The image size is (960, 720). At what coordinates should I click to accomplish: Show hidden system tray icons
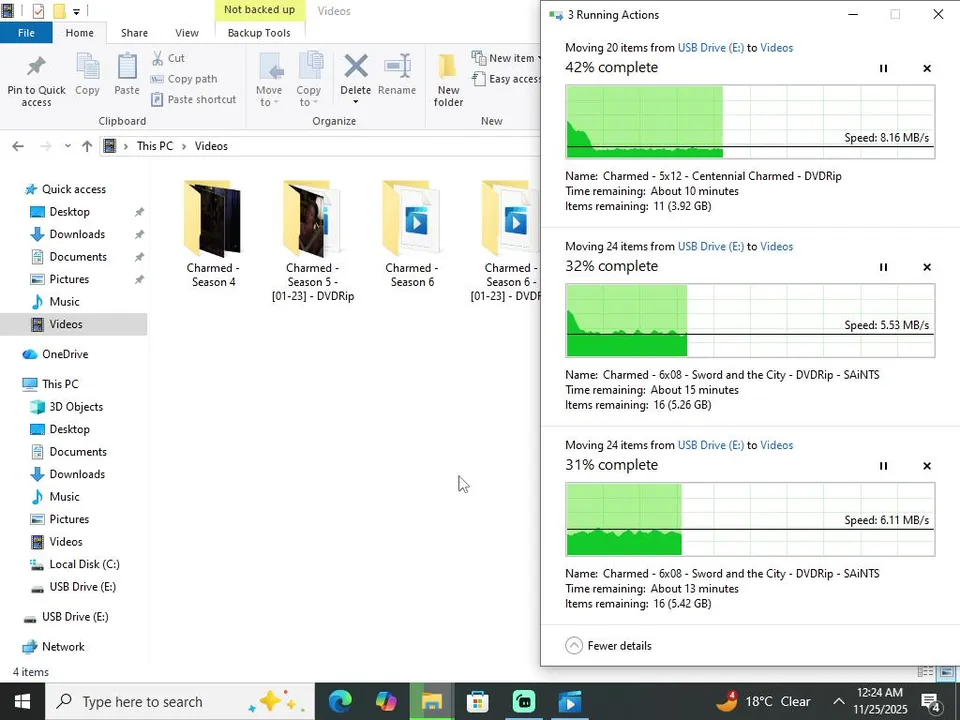pos(838,702)
